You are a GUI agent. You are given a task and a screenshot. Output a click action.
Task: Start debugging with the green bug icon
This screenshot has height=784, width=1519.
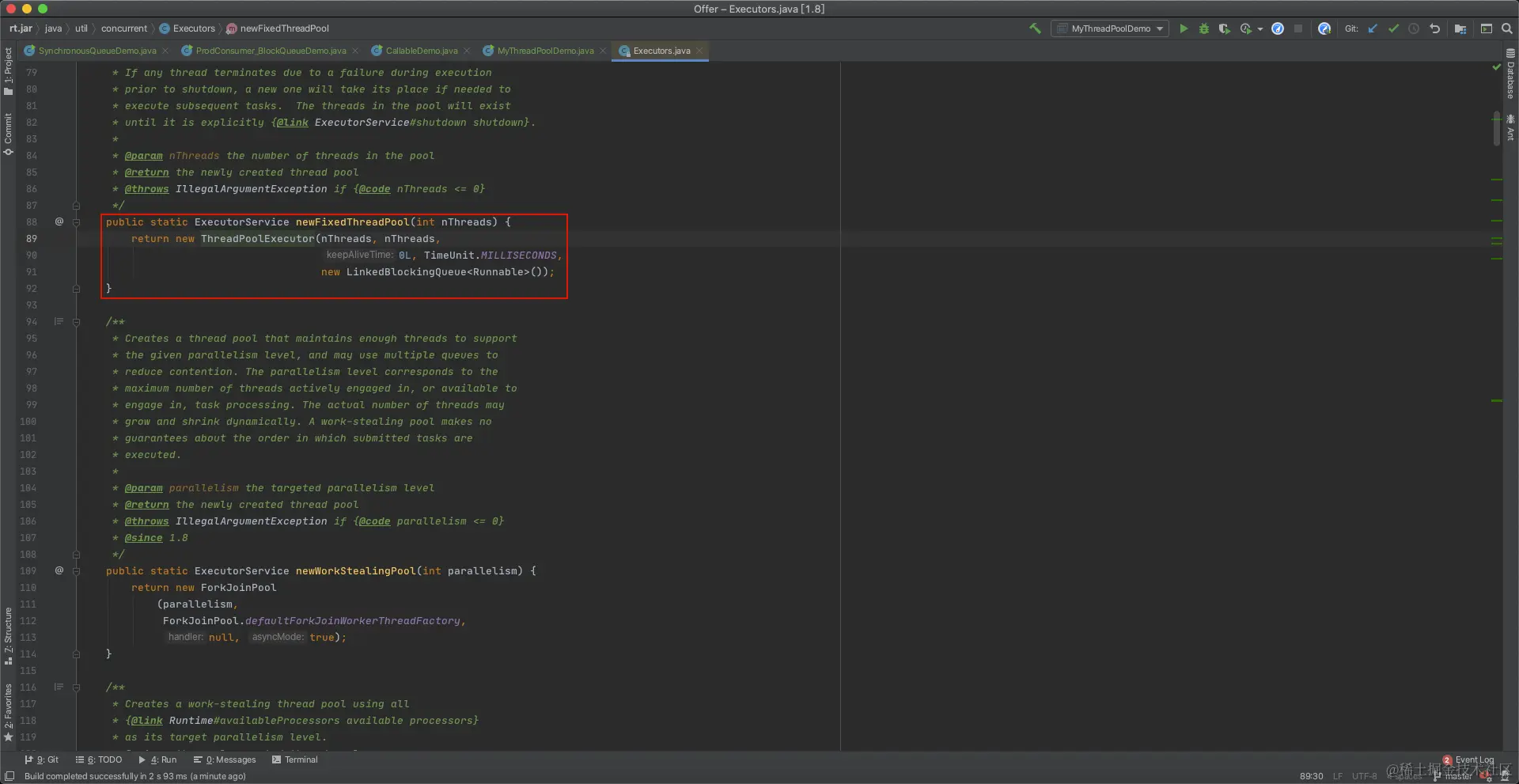tap(1204, 28)
